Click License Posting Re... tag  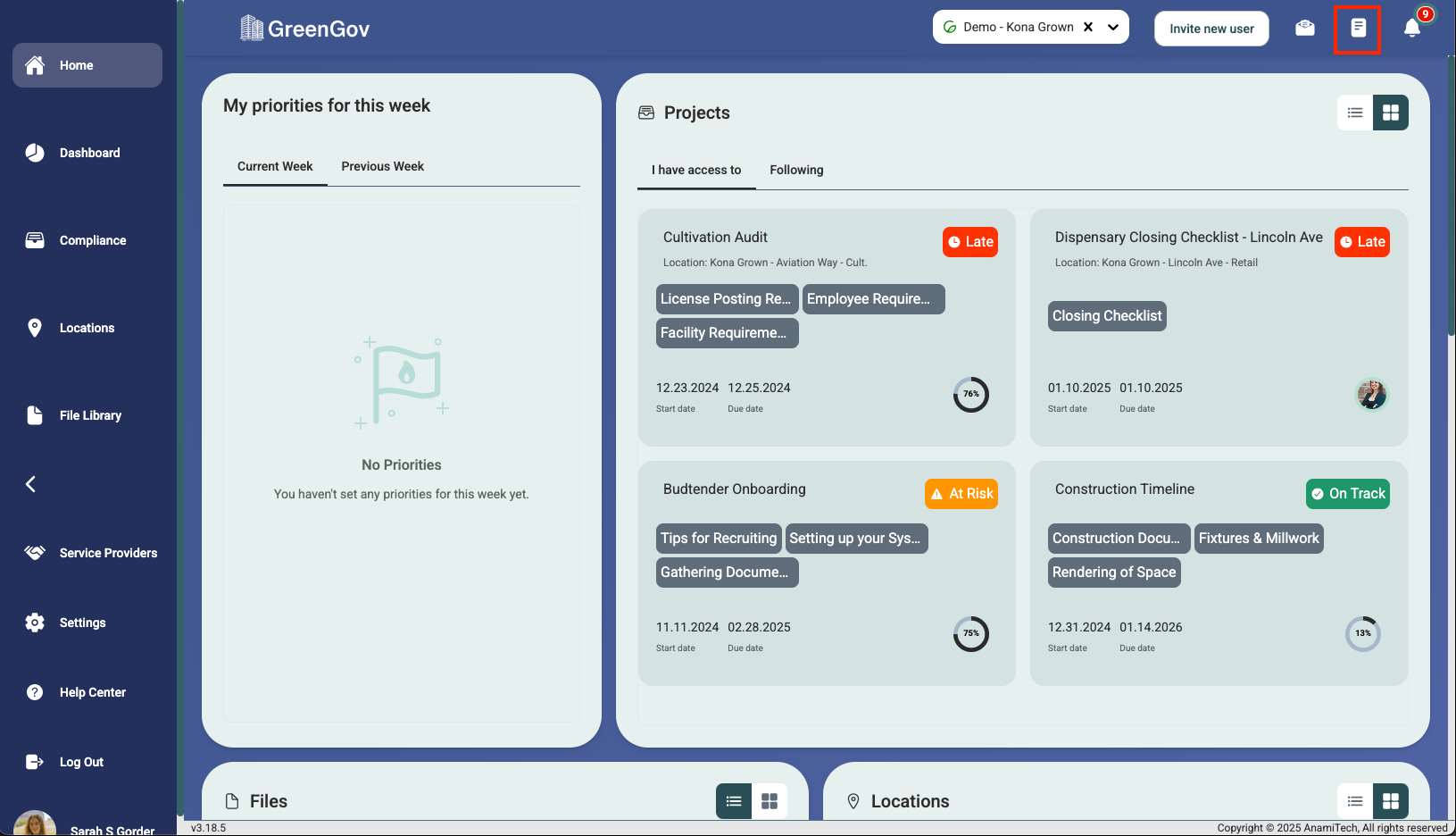click(x=728, y=299)
